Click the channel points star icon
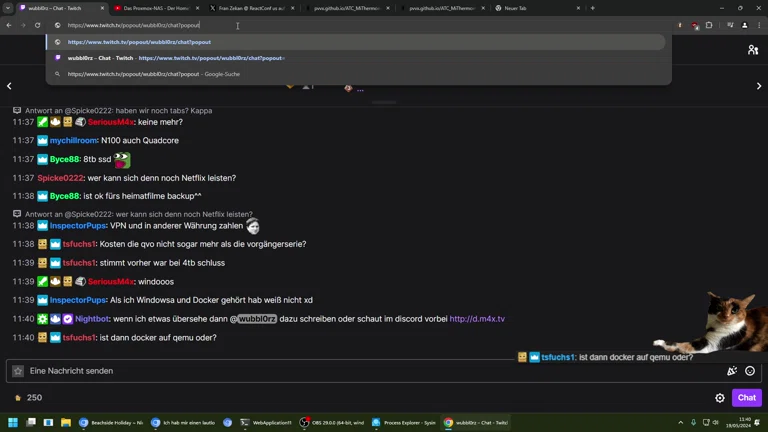Viewport: 768px width, 432px height. (x=18, y=371)
